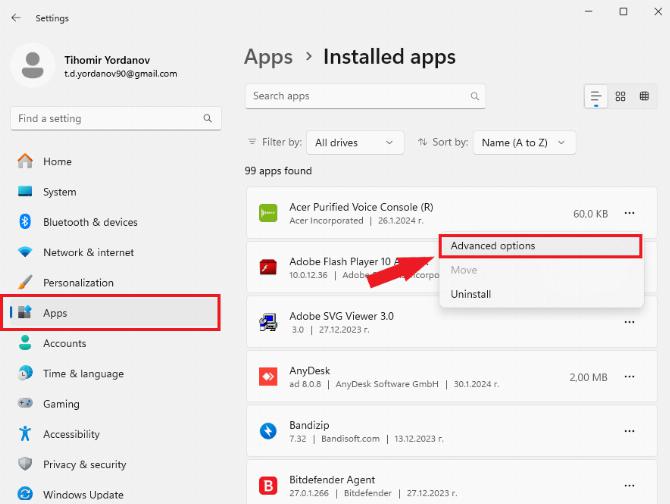Select the Adobe SVG Viewer 3.0 name
670x504 pixels.
click(341, 316)
